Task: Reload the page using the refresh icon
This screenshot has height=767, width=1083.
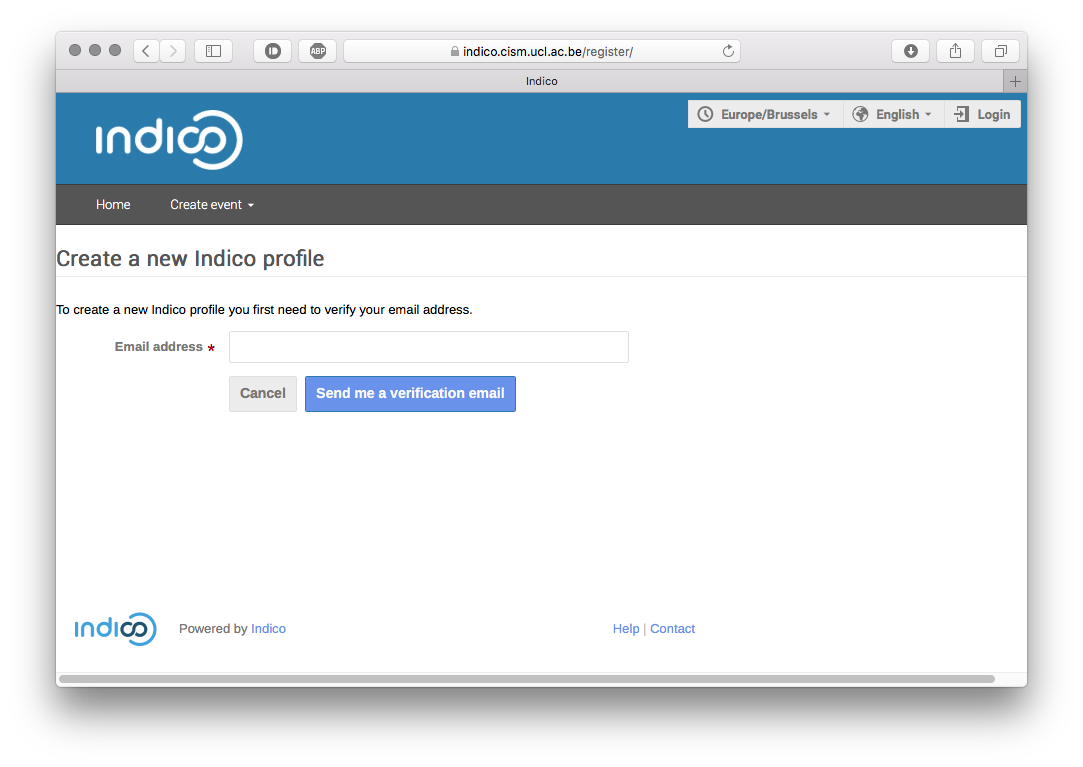Action: [x=728, y=51]
